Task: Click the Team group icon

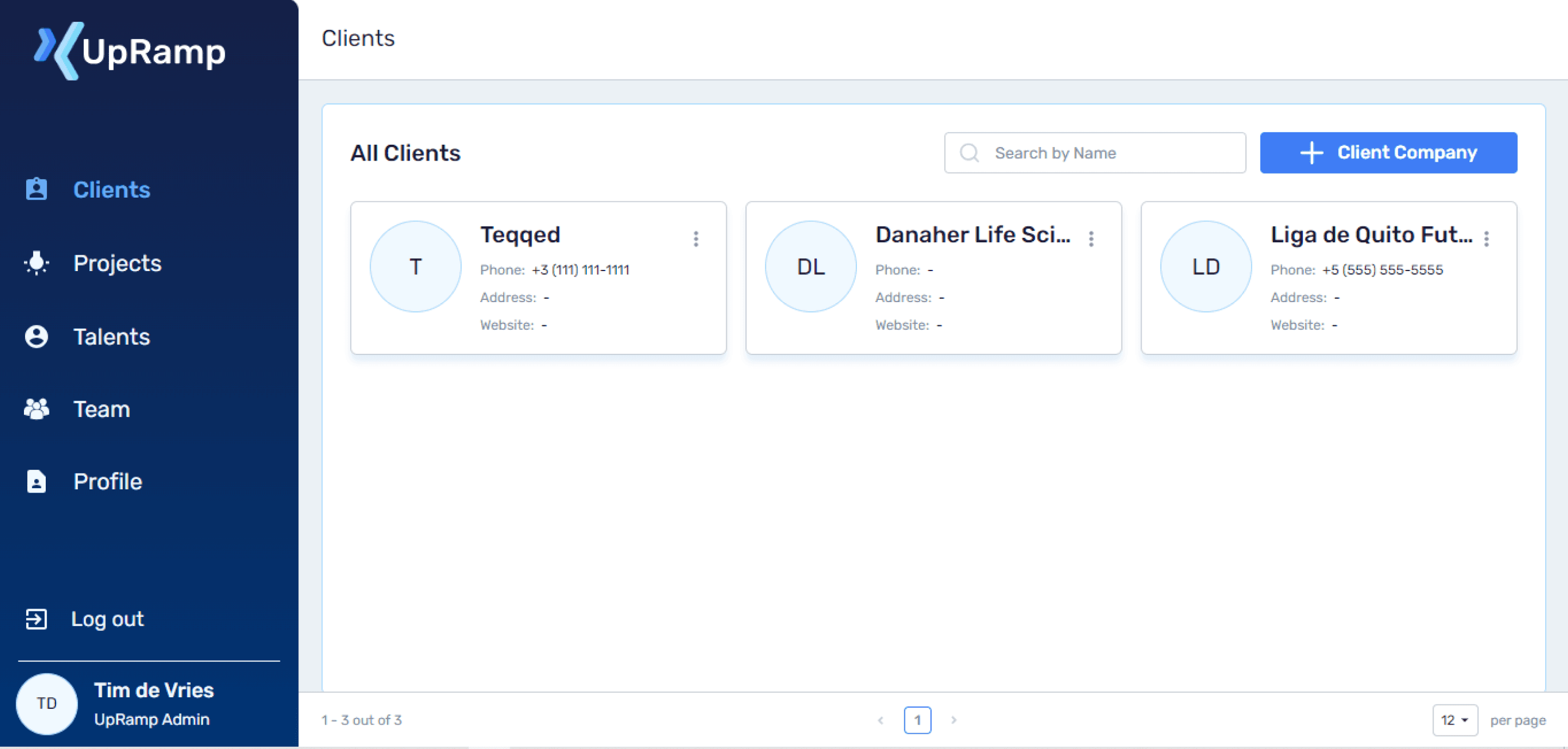Action: pos(36,409)
